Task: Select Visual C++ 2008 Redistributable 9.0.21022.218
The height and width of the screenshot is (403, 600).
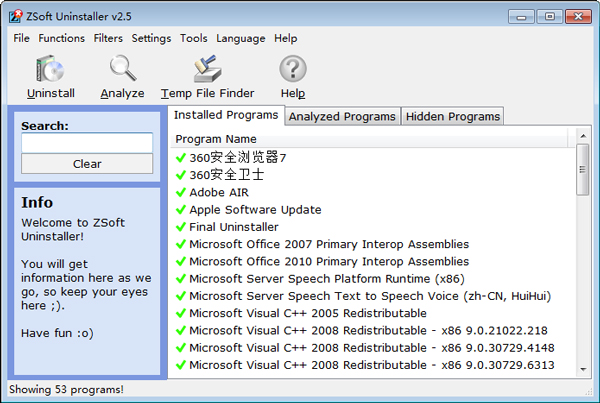Action: coord(368,330)
